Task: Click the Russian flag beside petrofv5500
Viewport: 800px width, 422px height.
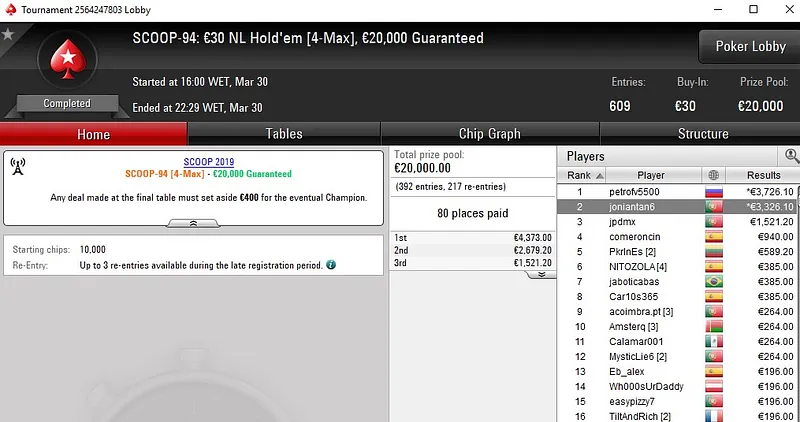Action: (x=713, y=192)
